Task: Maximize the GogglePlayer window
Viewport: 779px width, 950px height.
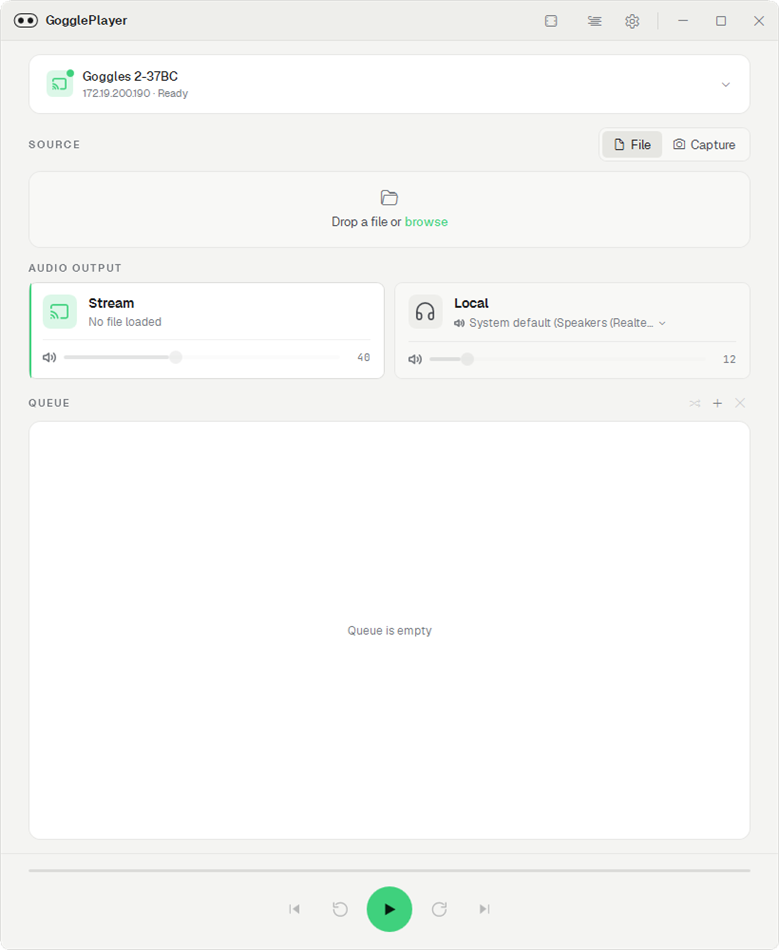Action: point(721,21)
